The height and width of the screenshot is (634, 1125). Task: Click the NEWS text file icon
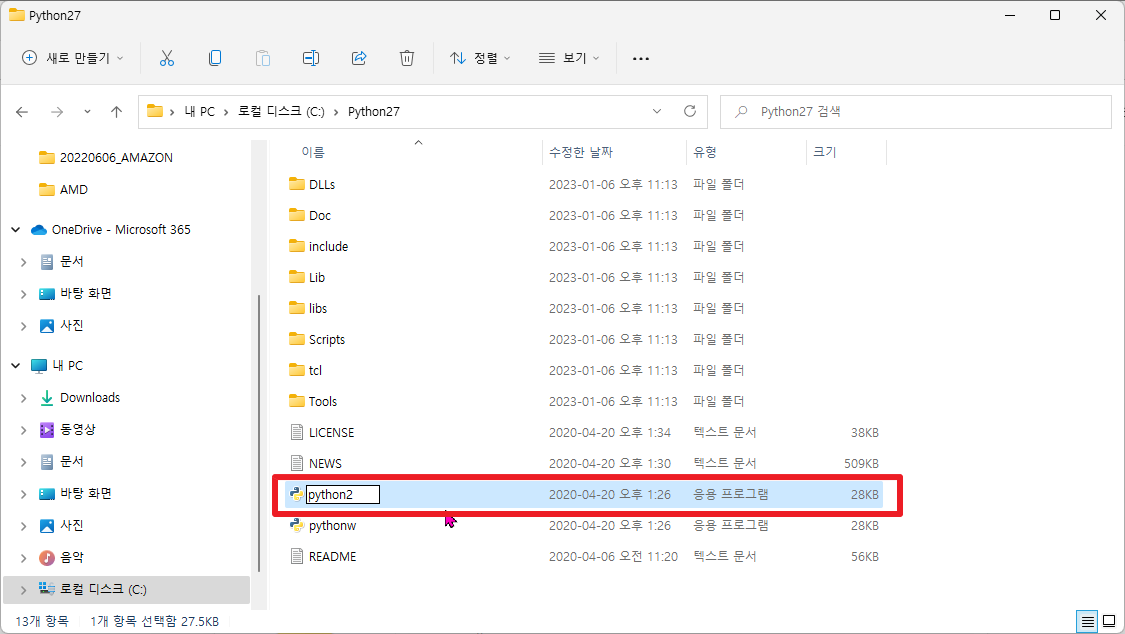[296, 463]
